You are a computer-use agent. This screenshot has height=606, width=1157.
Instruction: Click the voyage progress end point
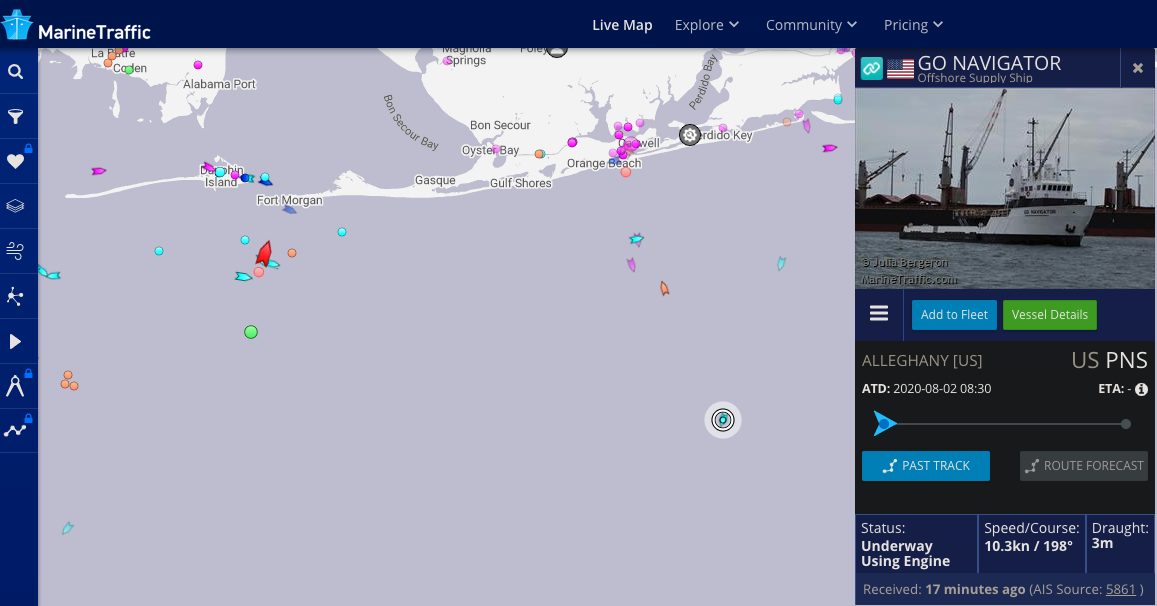pyautogui.click(x=1125, y=424)
